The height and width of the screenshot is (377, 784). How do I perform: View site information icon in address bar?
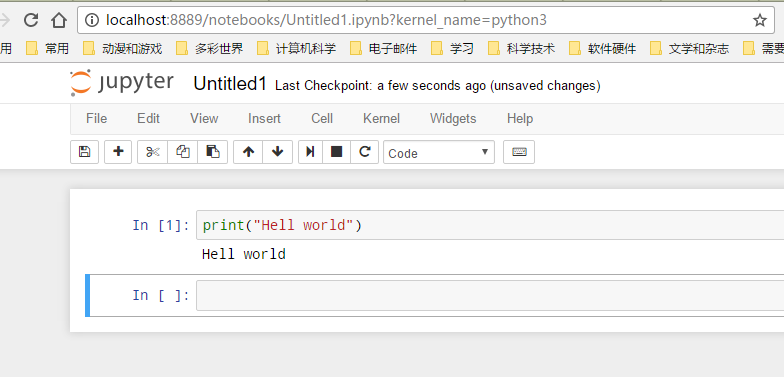pyautogui.click(x=92, y=20)
